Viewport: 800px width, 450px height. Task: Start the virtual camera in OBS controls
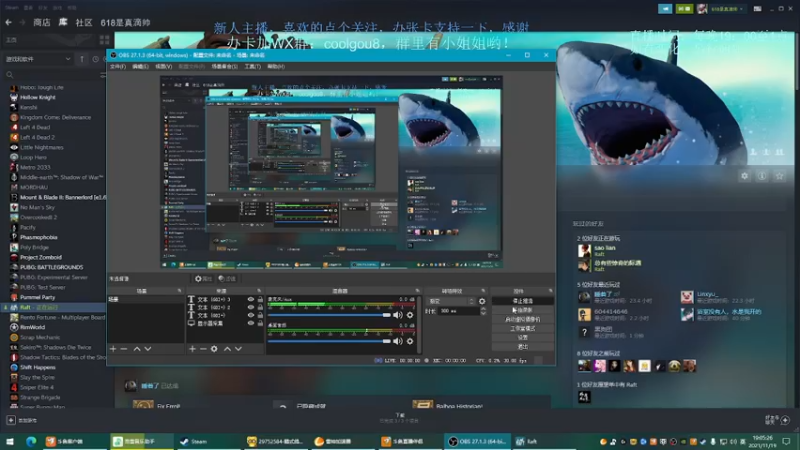click(522, 319)
